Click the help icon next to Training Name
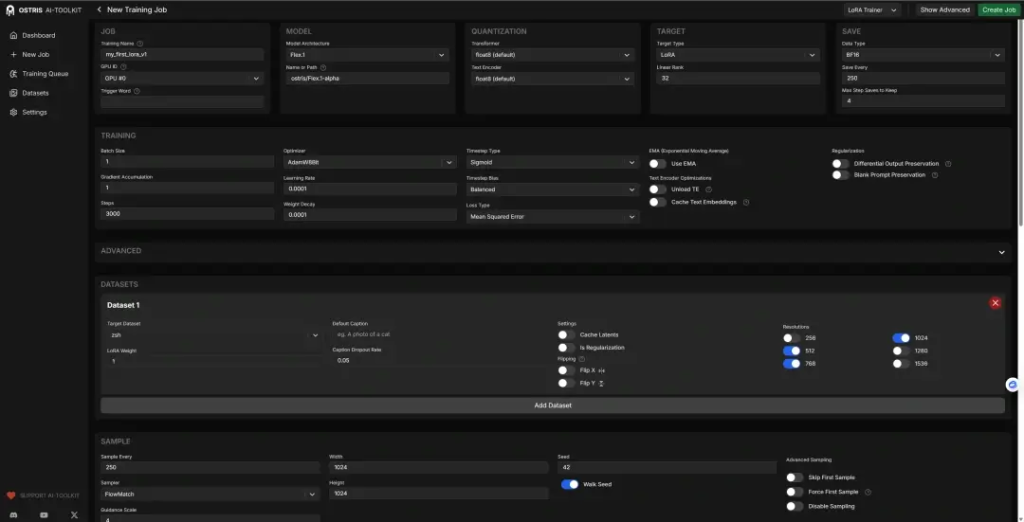The width and height of the screenshot is (1024, 522). tap(140, 43)
